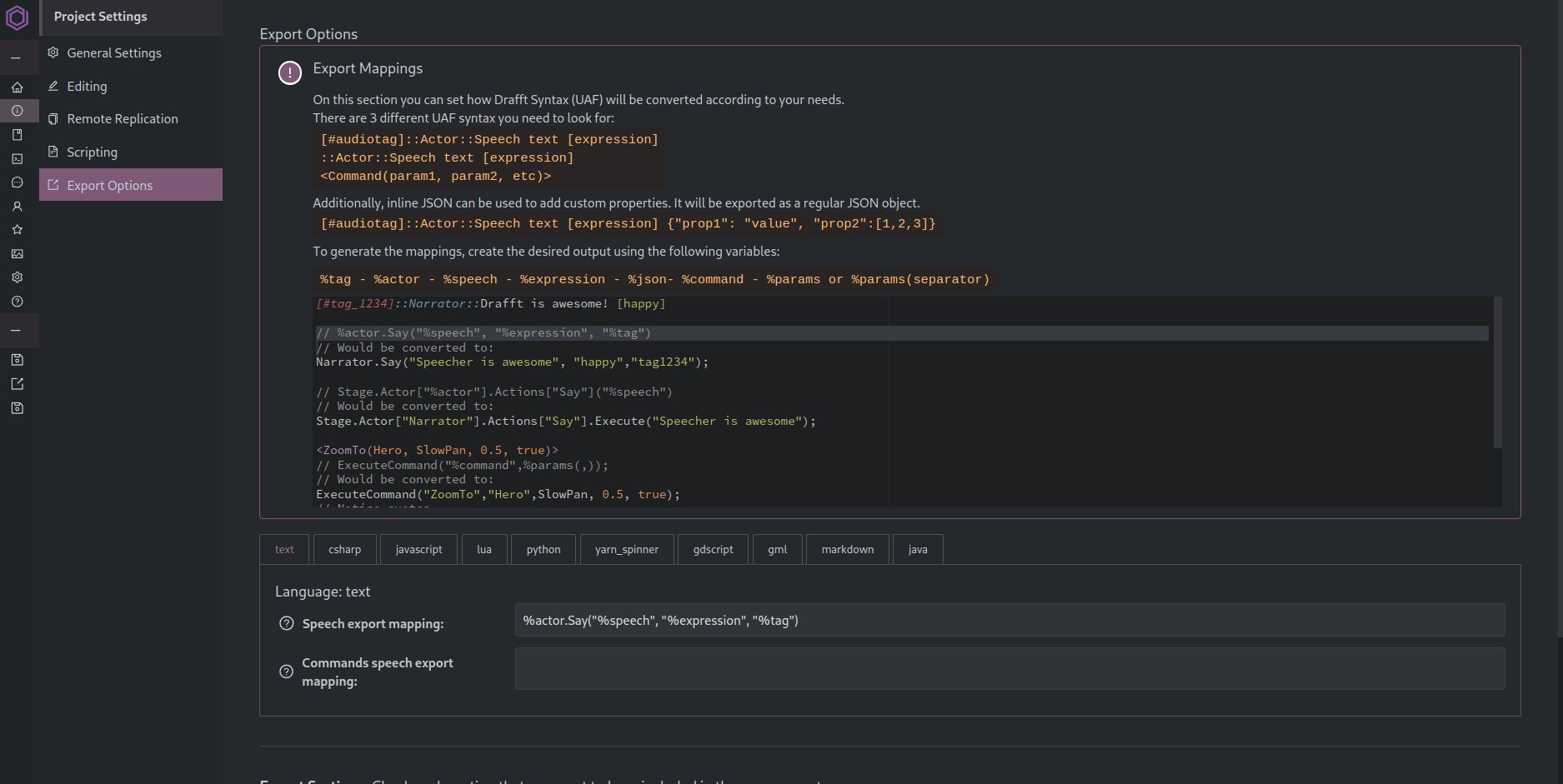Click the help icon beside Commands speech export mapping
This screenshot has height=784, width=1563.
(x=287, y=672)
